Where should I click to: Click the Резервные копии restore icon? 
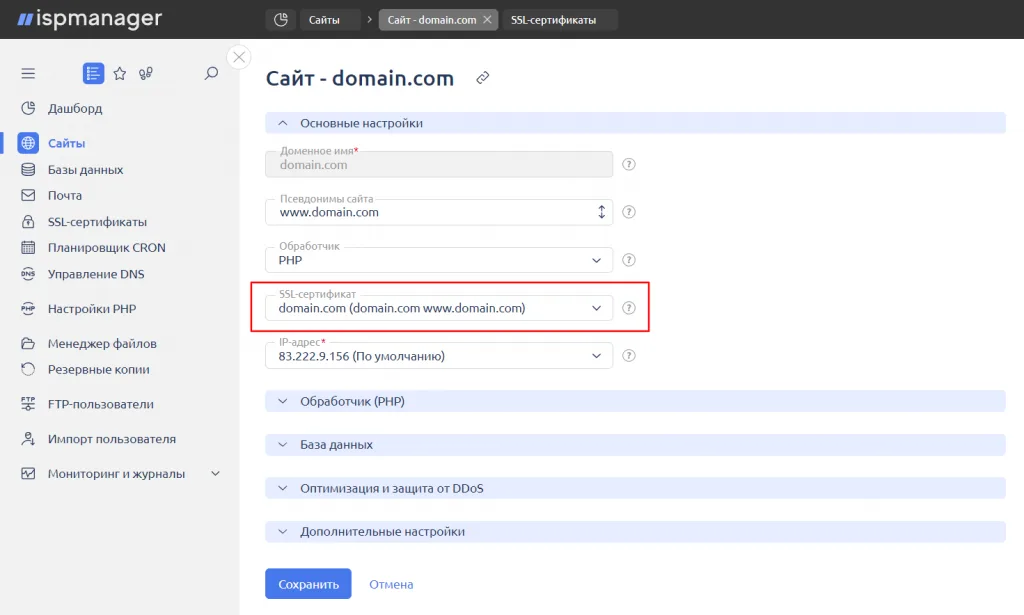click(x=28, y=369)
